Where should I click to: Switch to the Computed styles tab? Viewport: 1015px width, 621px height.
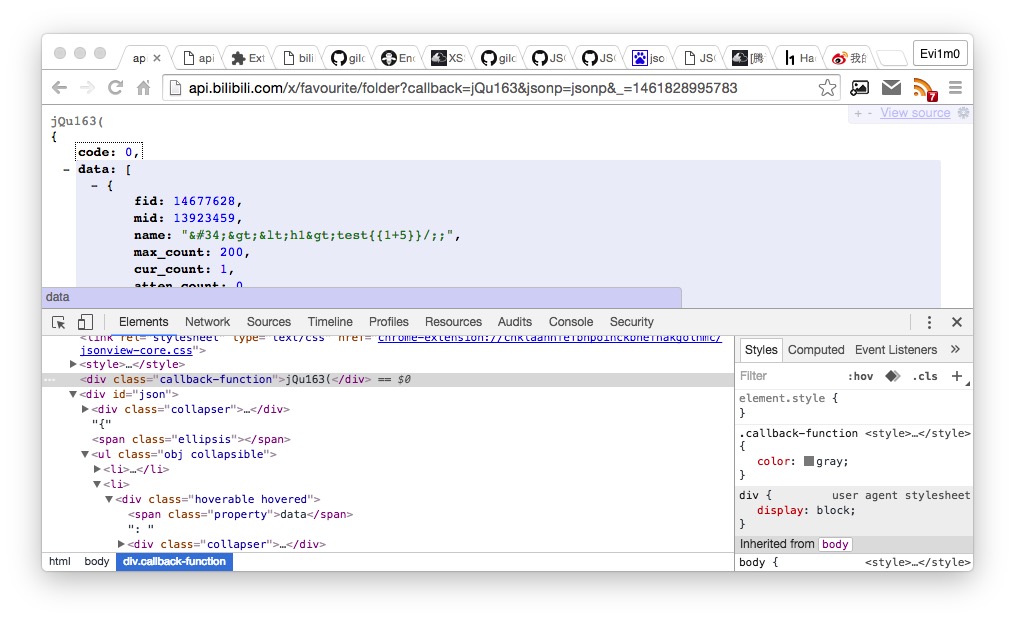coord(816,350)
